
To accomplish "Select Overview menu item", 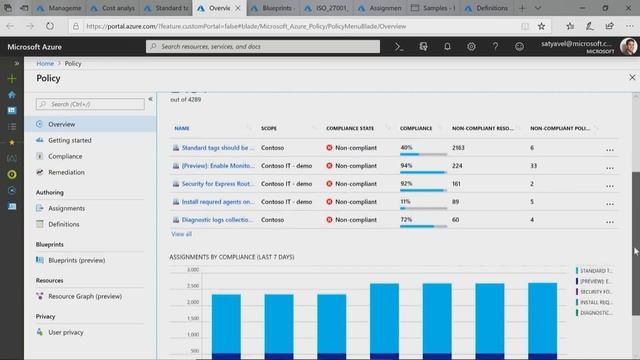I will pos(90,124).
